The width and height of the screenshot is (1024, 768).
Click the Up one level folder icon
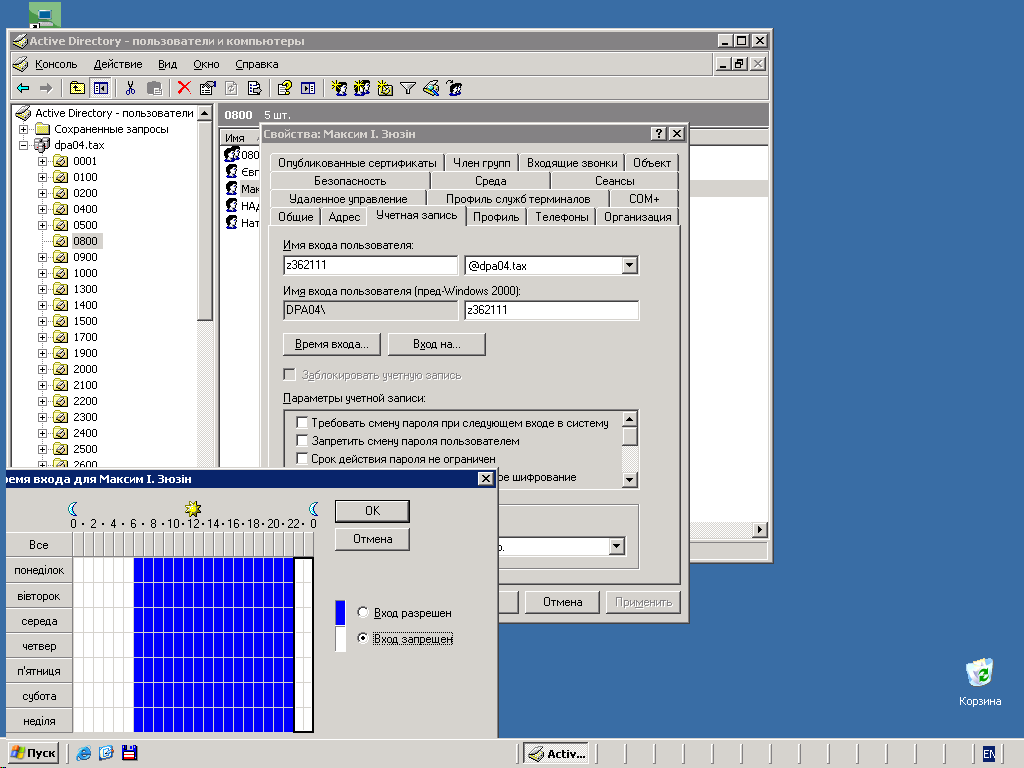click(77, 88)
